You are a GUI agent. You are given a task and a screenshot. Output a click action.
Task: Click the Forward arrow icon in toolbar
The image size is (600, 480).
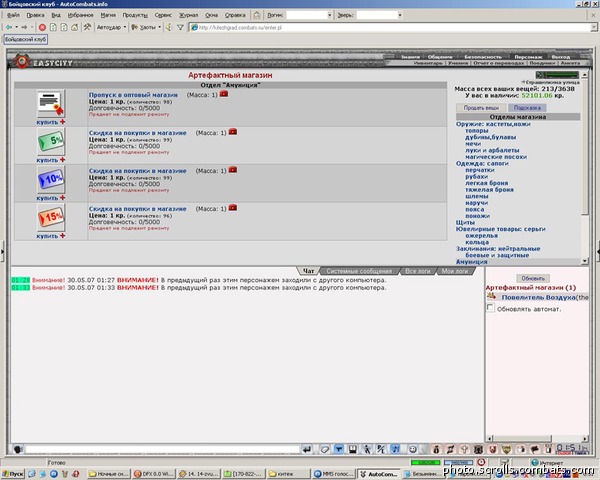pyautogui.click(x=24, y=27)
